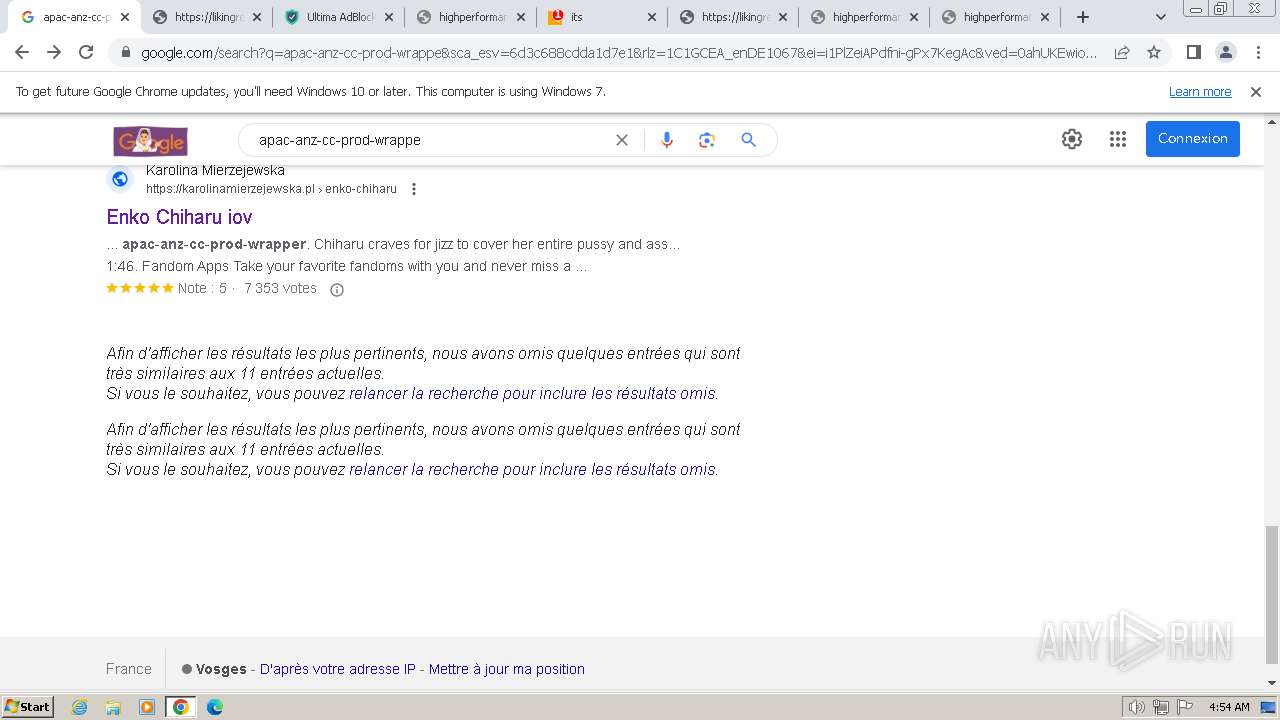Share this page via address bar icon

click(1122, 52)
